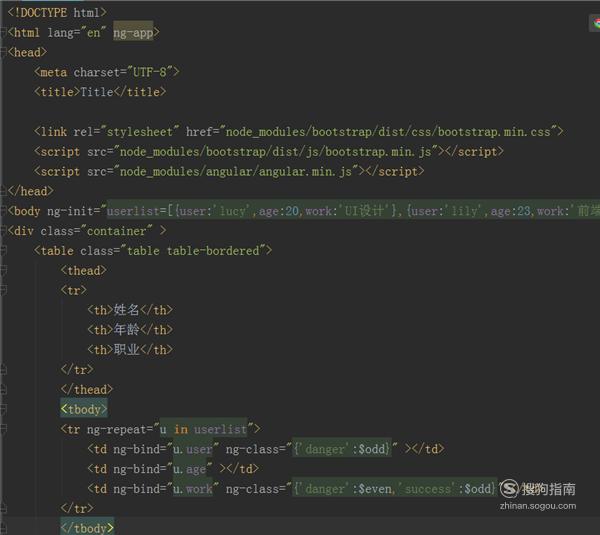Click 'danger':$even in work ng-class
This screenshot has width=600, height=535.
pos(348,489)
